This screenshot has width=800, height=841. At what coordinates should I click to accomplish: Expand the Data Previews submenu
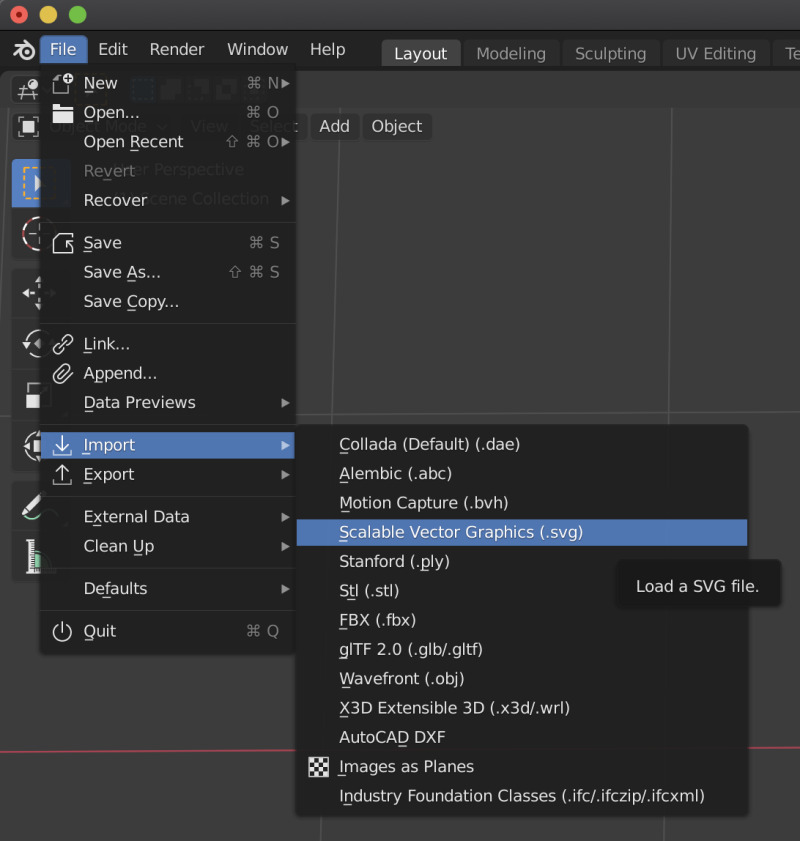pyautogui.click(x=285, y=403)
